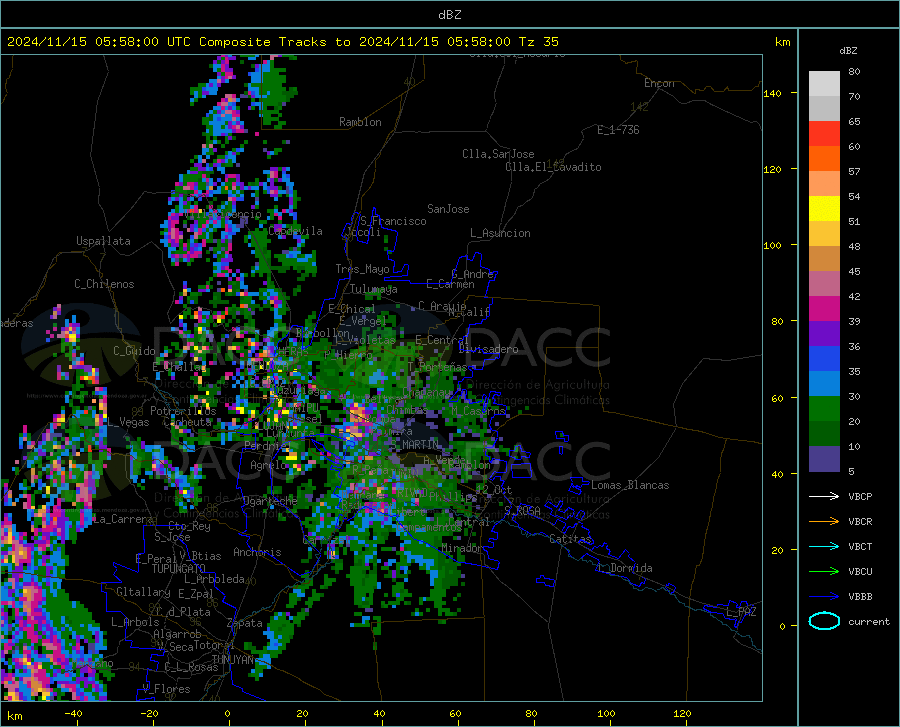Select the dark green 10-20 dBZ swatch
900x727 pixels.
click(824, 434)
